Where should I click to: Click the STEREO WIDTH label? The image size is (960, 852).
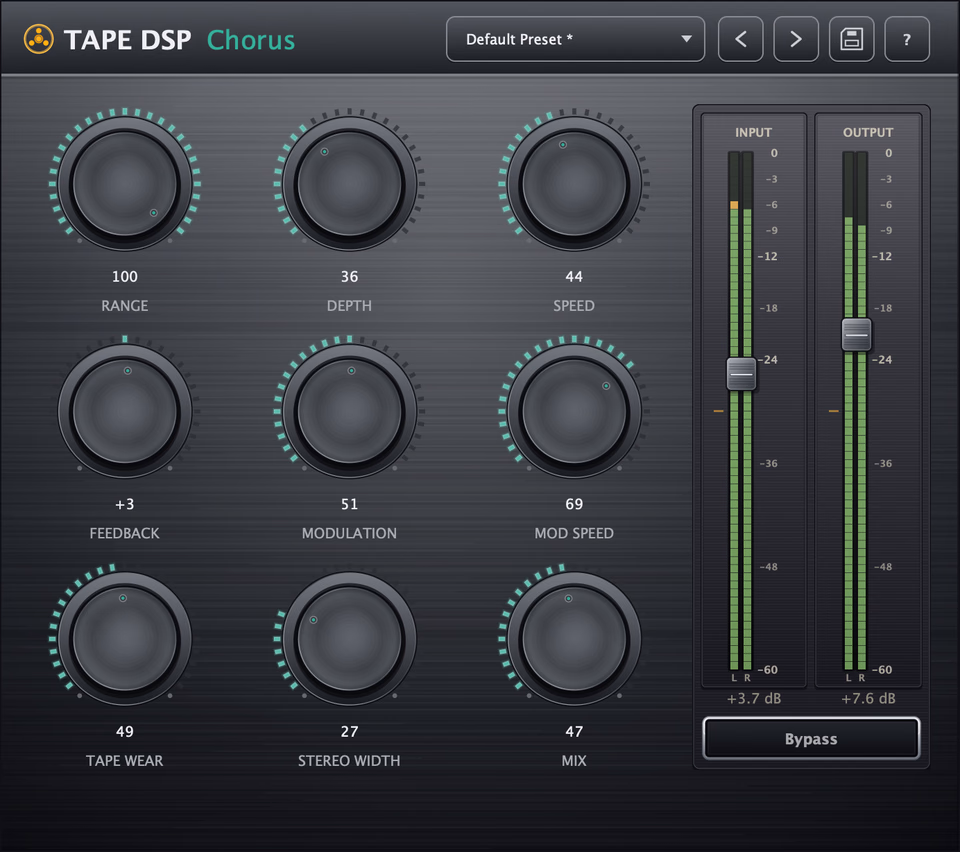coord(349,761)
